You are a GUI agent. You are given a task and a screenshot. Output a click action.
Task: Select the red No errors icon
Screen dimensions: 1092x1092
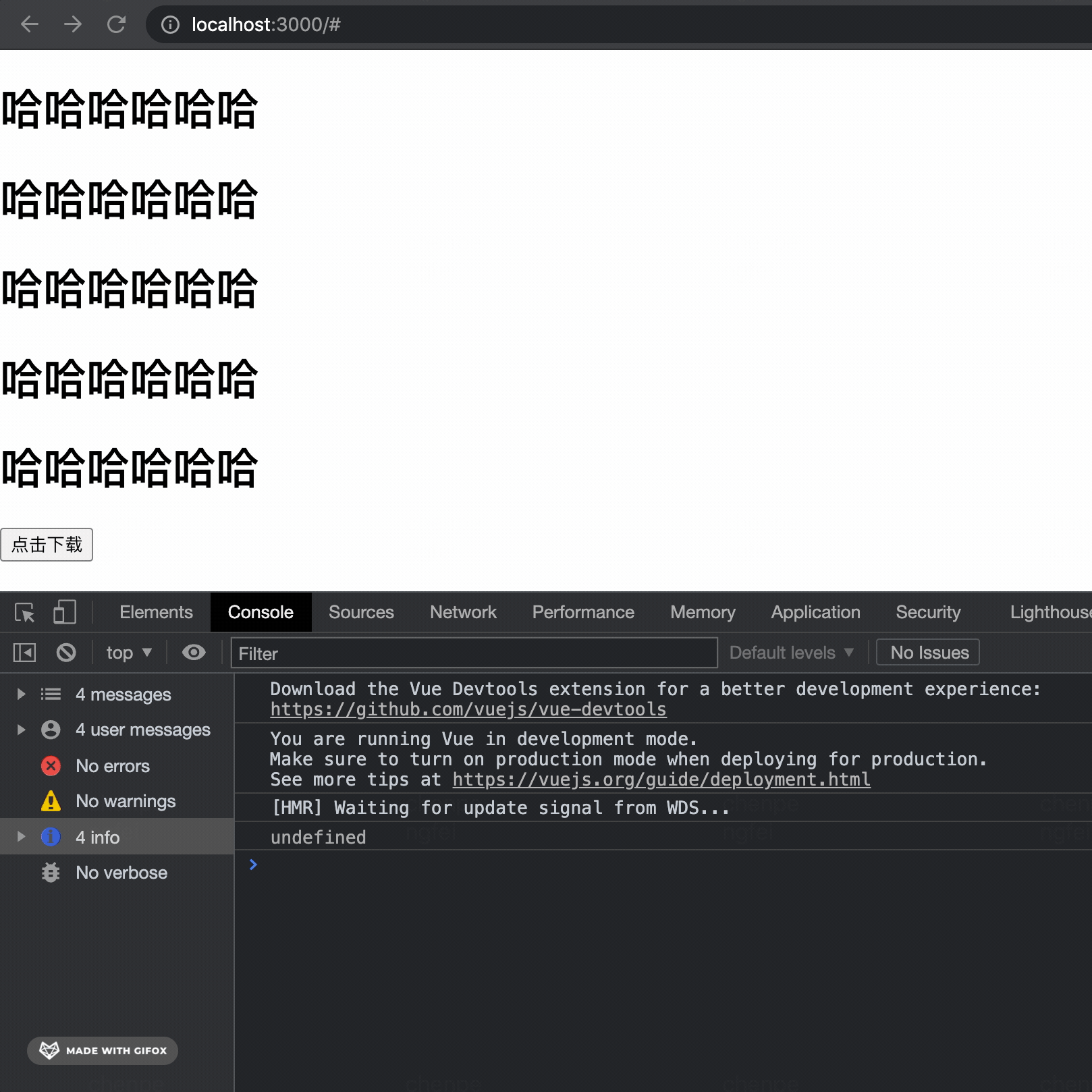click(x=51, y=765)
